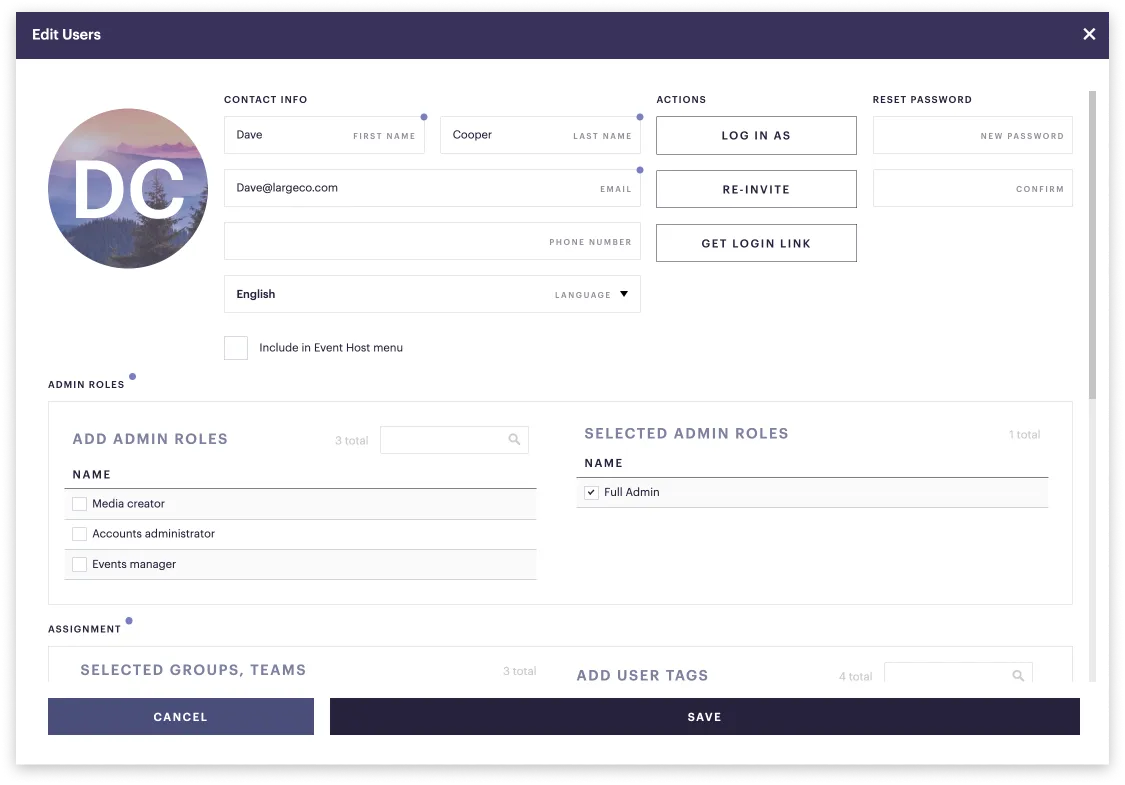Focus the empty Phone Number field
Screen dimensions: 1125x785
pyautogui.click(x=432, y=241)
